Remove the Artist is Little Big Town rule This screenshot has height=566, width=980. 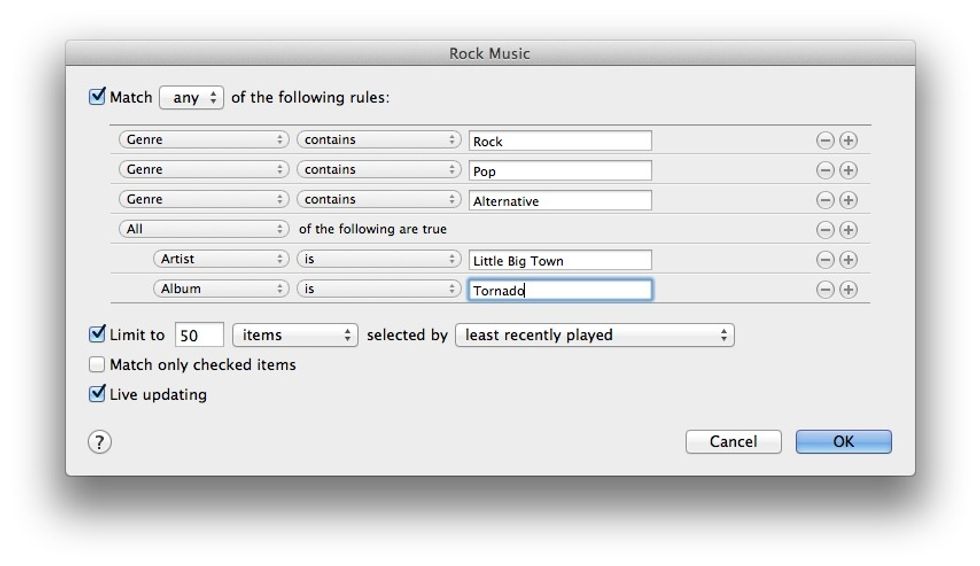coord(825,259)
